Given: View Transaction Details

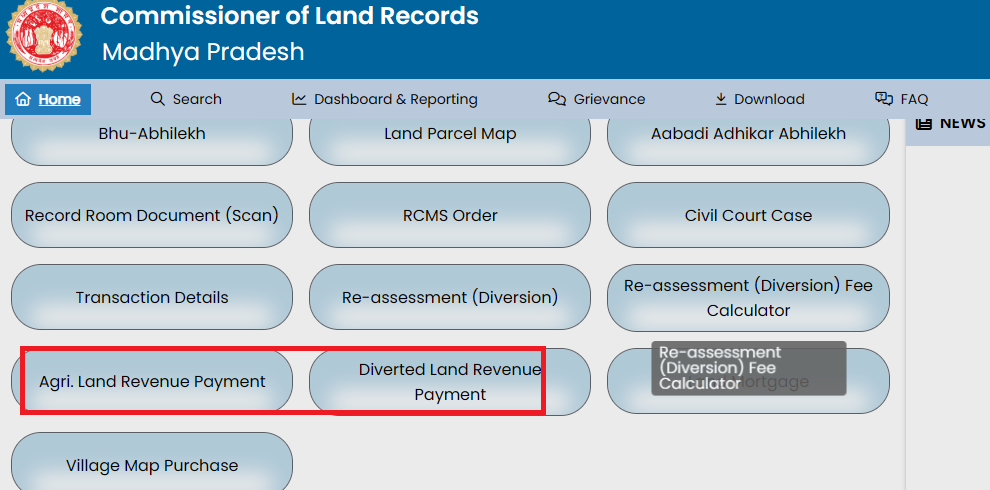Looking at the screenshot, I should point(152,297).
